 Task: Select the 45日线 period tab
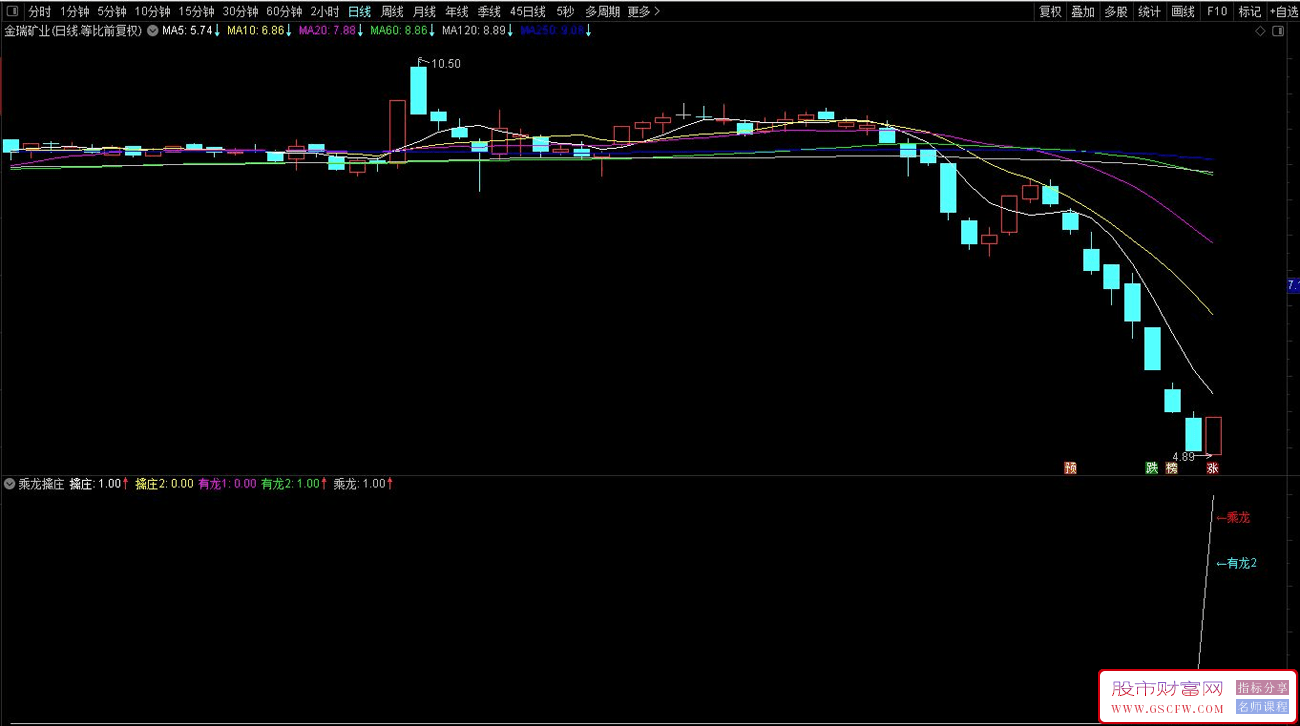coord(527,12)
